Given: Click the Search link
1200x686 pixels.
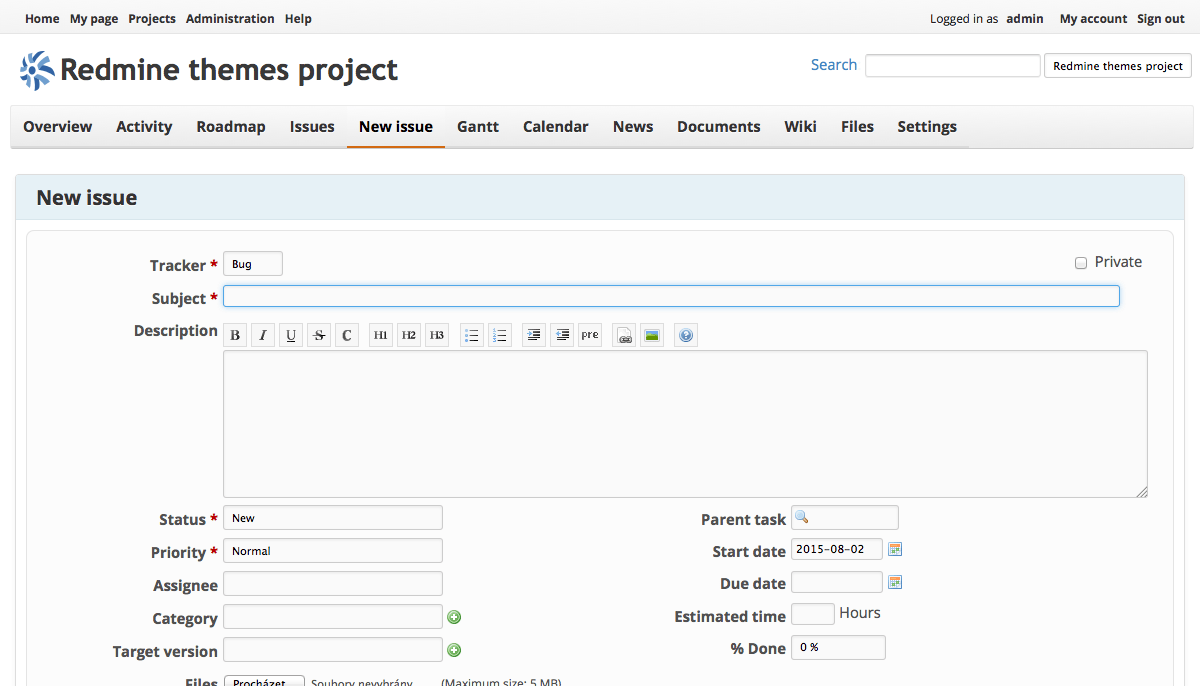Looking at the screenshot, I should (834, 65).
